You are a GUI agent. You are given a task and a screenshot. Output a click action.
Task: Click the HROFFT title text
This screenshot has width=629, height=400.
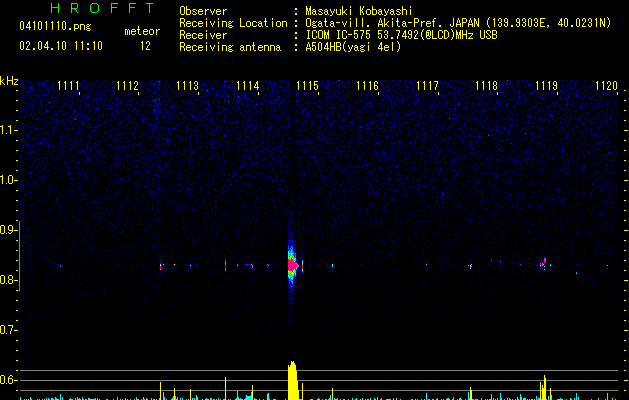tap(102, 8)
